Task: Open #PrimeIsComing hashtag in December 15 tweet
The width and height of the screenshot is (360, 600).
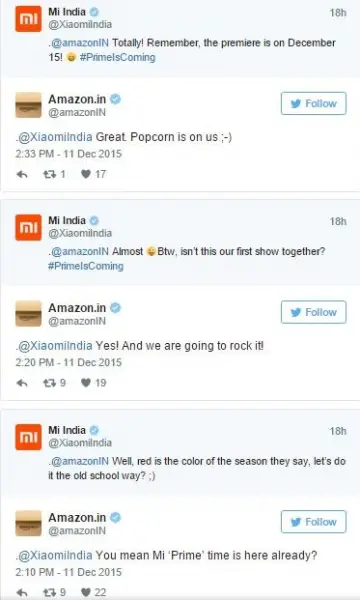Action: click(x=117, y=57)
